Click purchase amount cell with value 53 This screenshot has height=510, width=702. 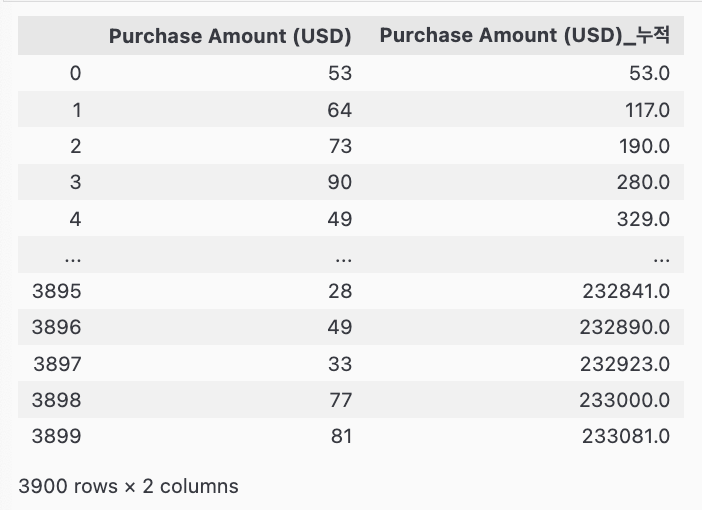click(339, 74)
